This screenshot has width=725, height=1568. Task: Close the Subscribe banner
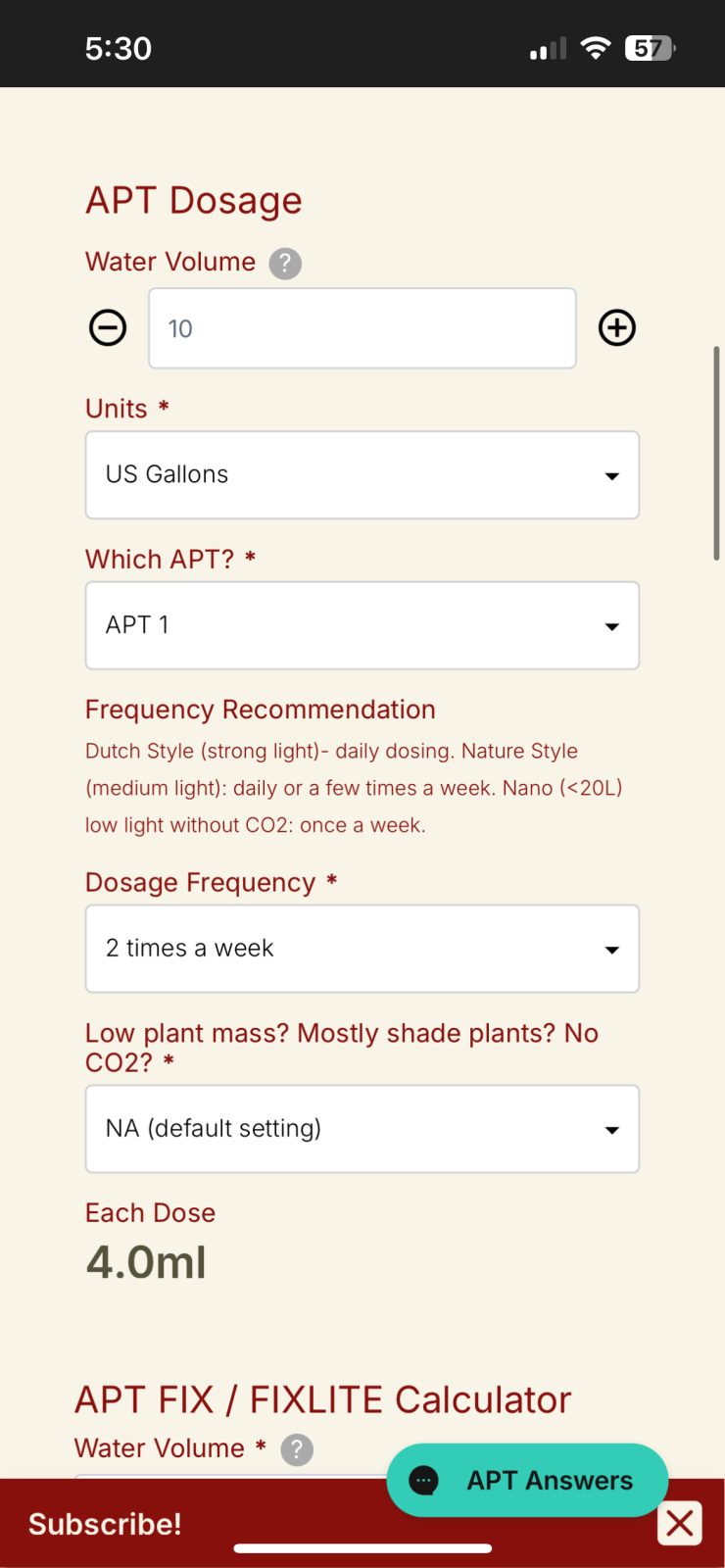tap(680, 1523)
